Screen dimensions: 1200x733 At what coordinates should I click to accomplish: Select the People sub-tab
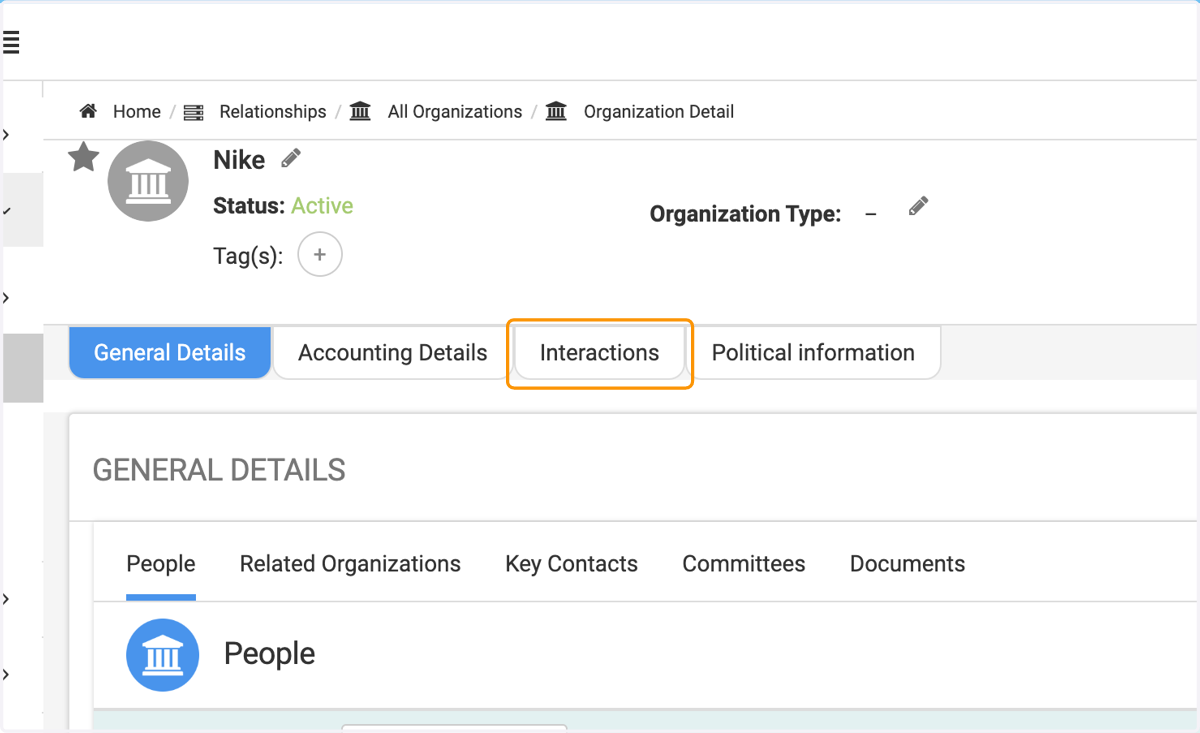[161, 564]
